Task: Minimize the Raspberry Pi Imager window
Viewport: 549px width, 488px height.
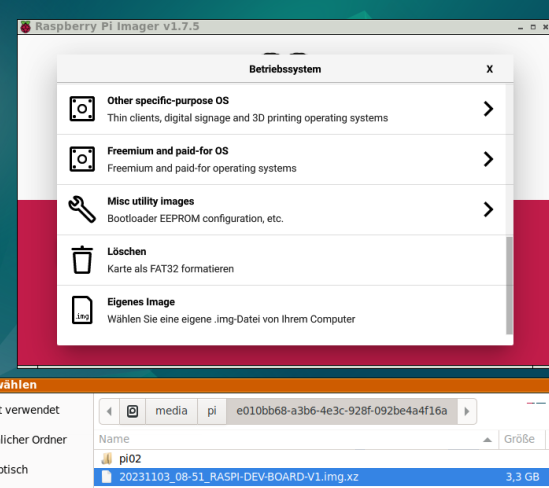Action: point(521,27)
